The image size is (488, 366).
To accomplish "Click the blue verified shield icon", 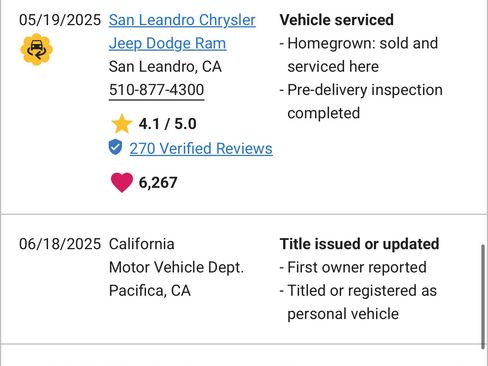I will (115, 147).
